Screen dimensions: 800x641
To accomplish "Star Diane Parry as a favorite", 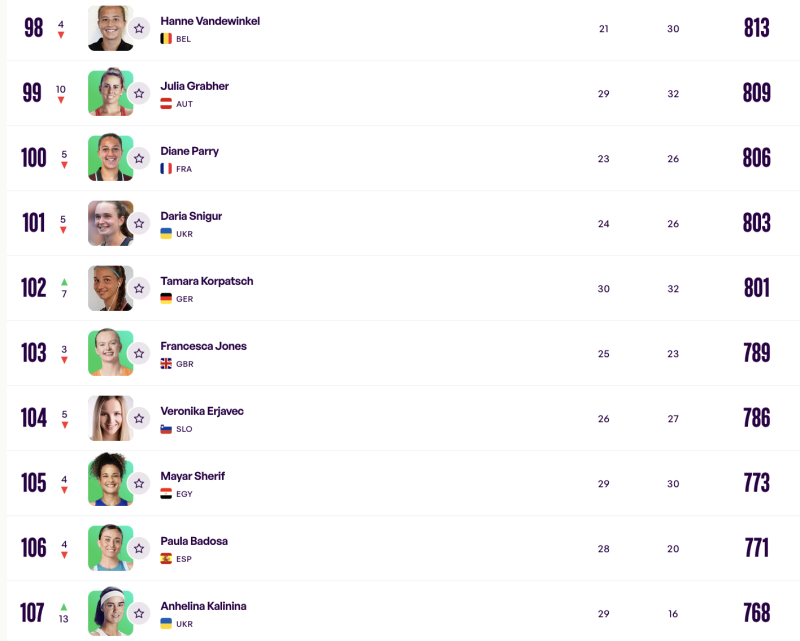I will [139, 158].
